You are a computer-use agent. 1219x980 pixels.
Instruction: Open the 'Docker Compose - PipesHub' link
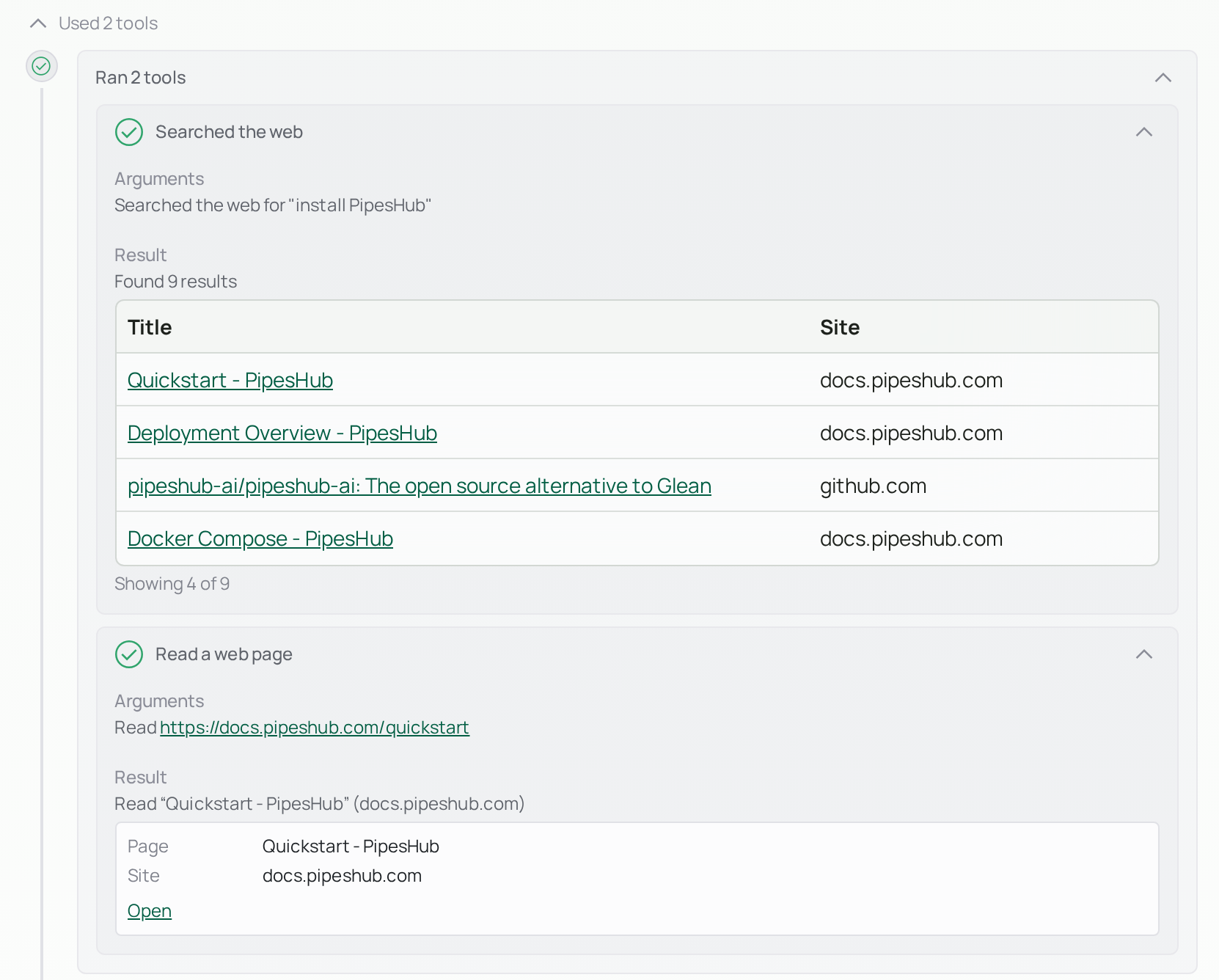coord(260,538)
